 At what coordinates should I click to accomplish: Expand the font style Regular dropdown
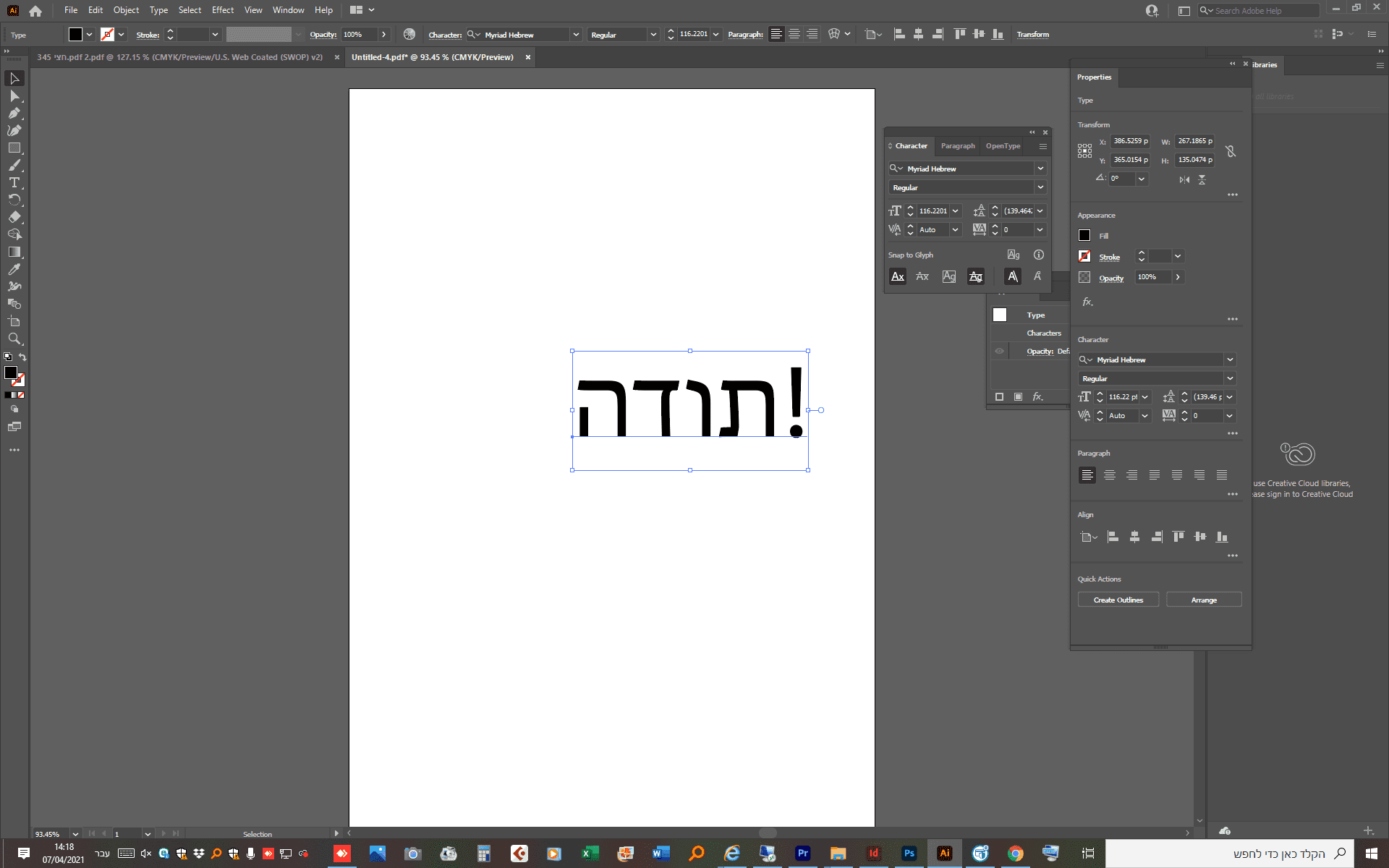[x=1040, y=187]
